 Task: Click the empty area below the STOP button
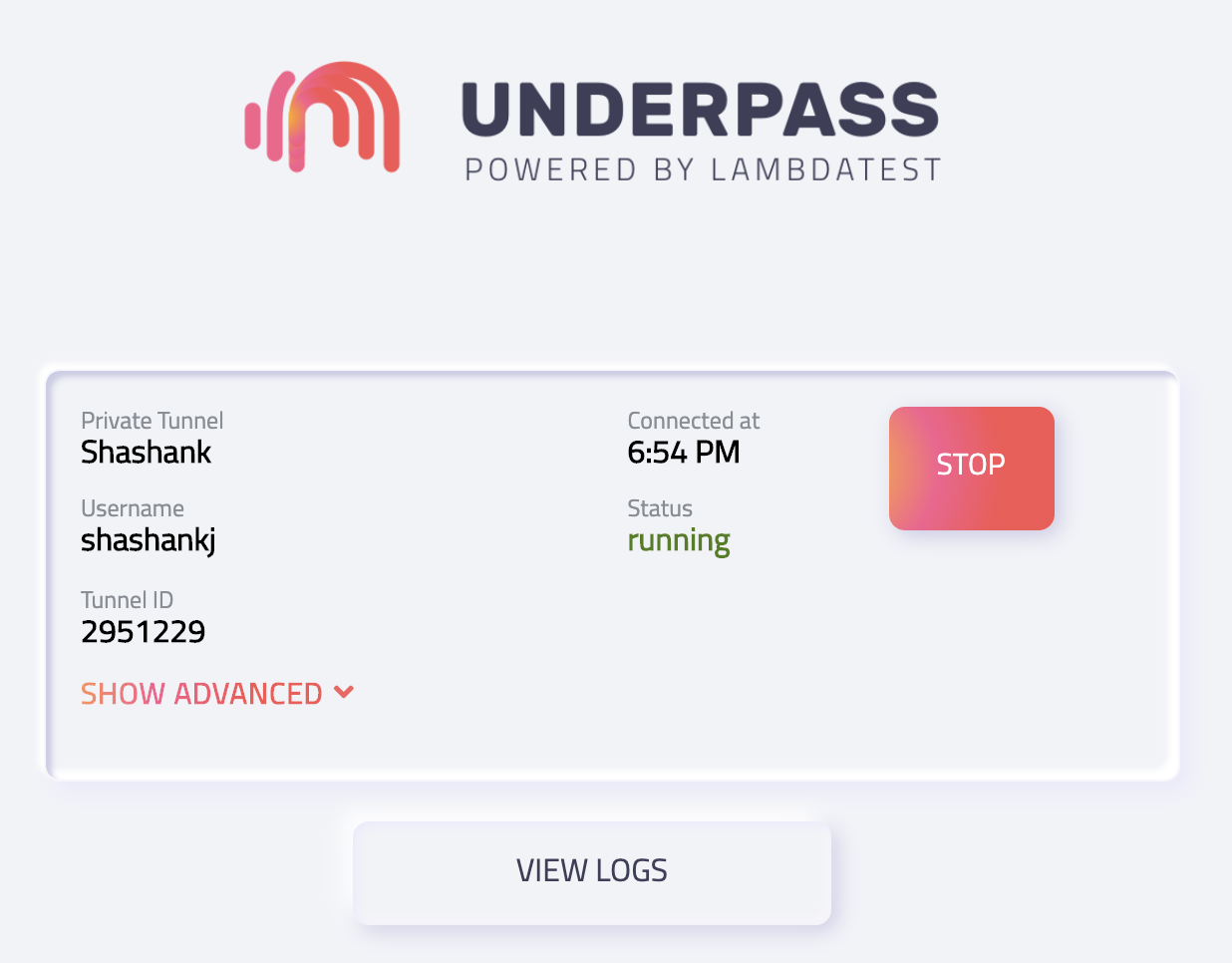[x=972, y=648]
